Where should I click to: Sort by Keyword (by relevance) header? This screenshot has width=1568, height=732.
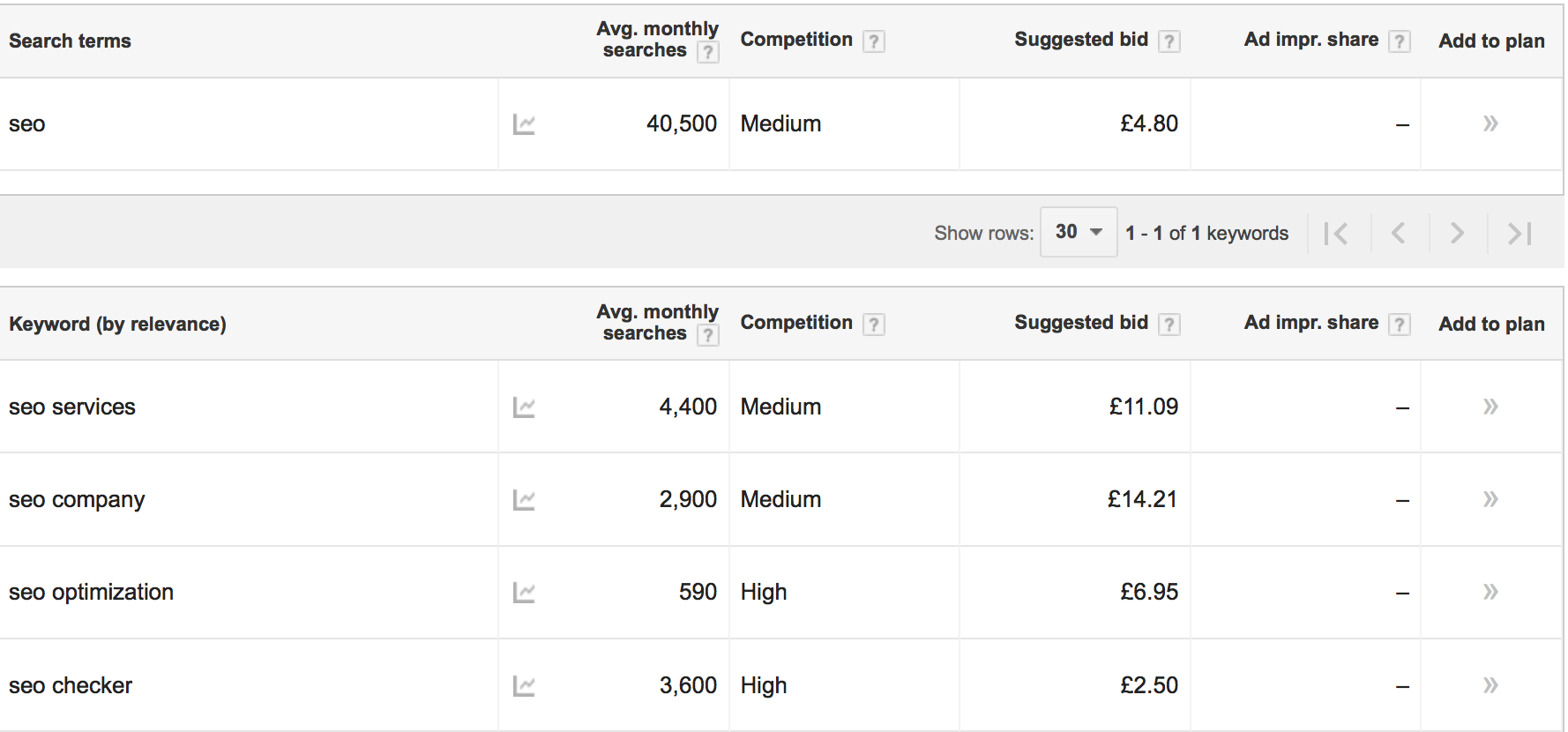point(117,324)
